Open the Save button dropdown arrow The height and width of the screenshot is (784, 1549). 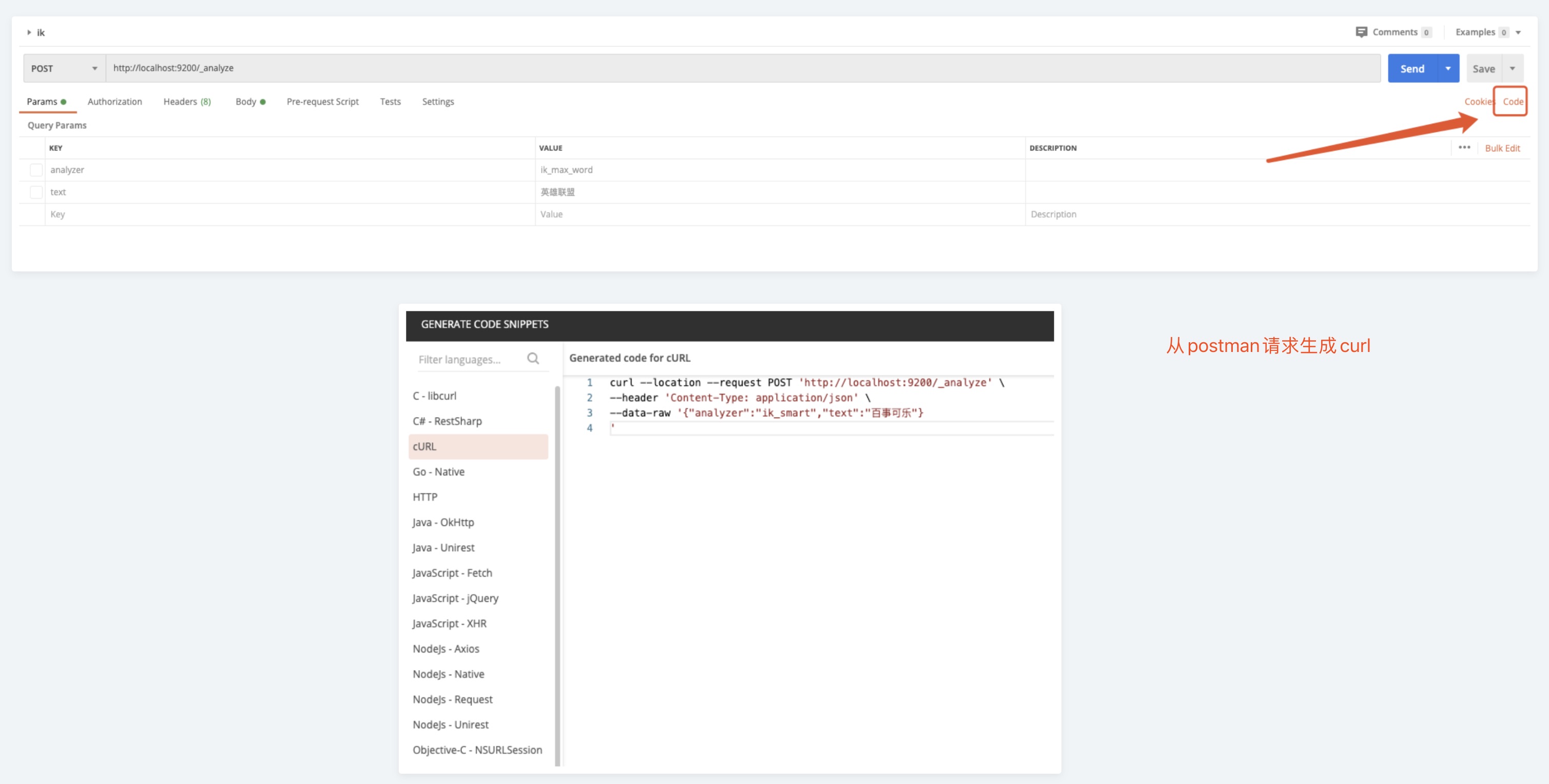tap(1512, 69)
